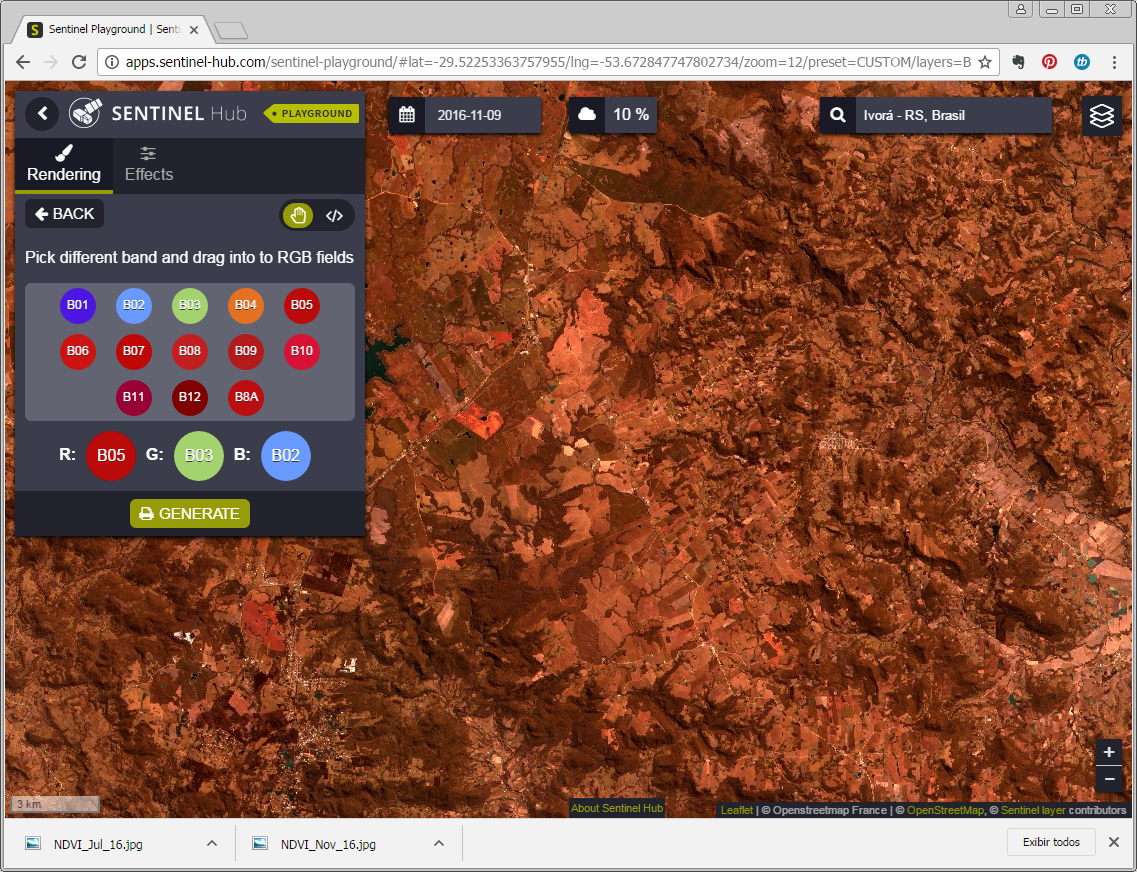Toggle the hand drag mode

[298, 215]
